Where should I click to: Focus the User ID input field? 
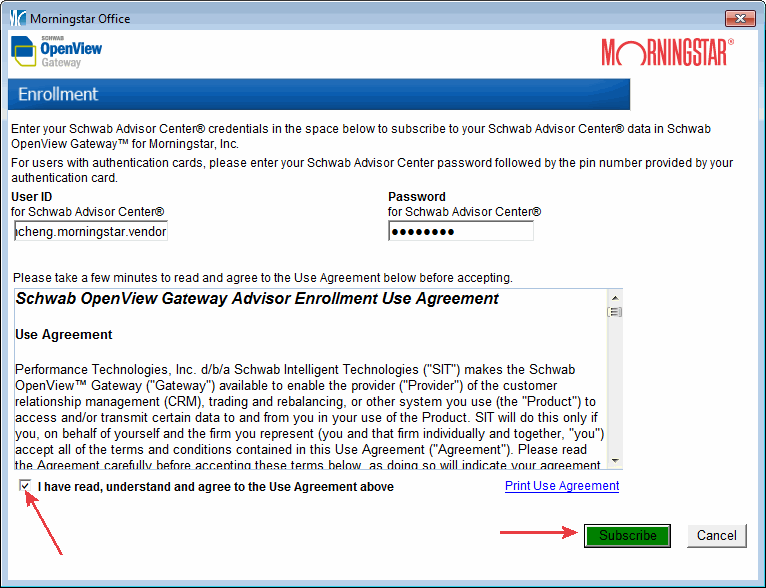click(91, 232)
